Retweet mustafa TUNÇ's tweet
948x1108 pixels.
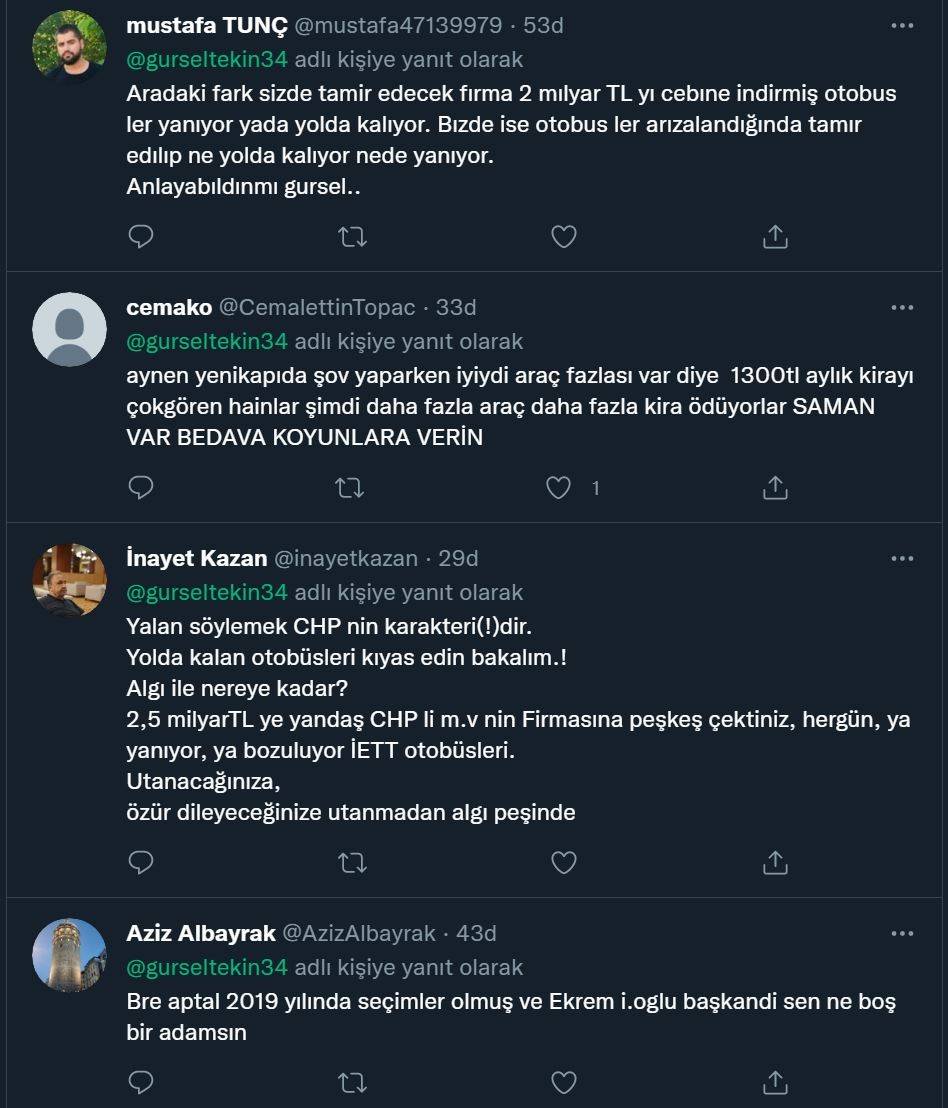coord(352,236)
